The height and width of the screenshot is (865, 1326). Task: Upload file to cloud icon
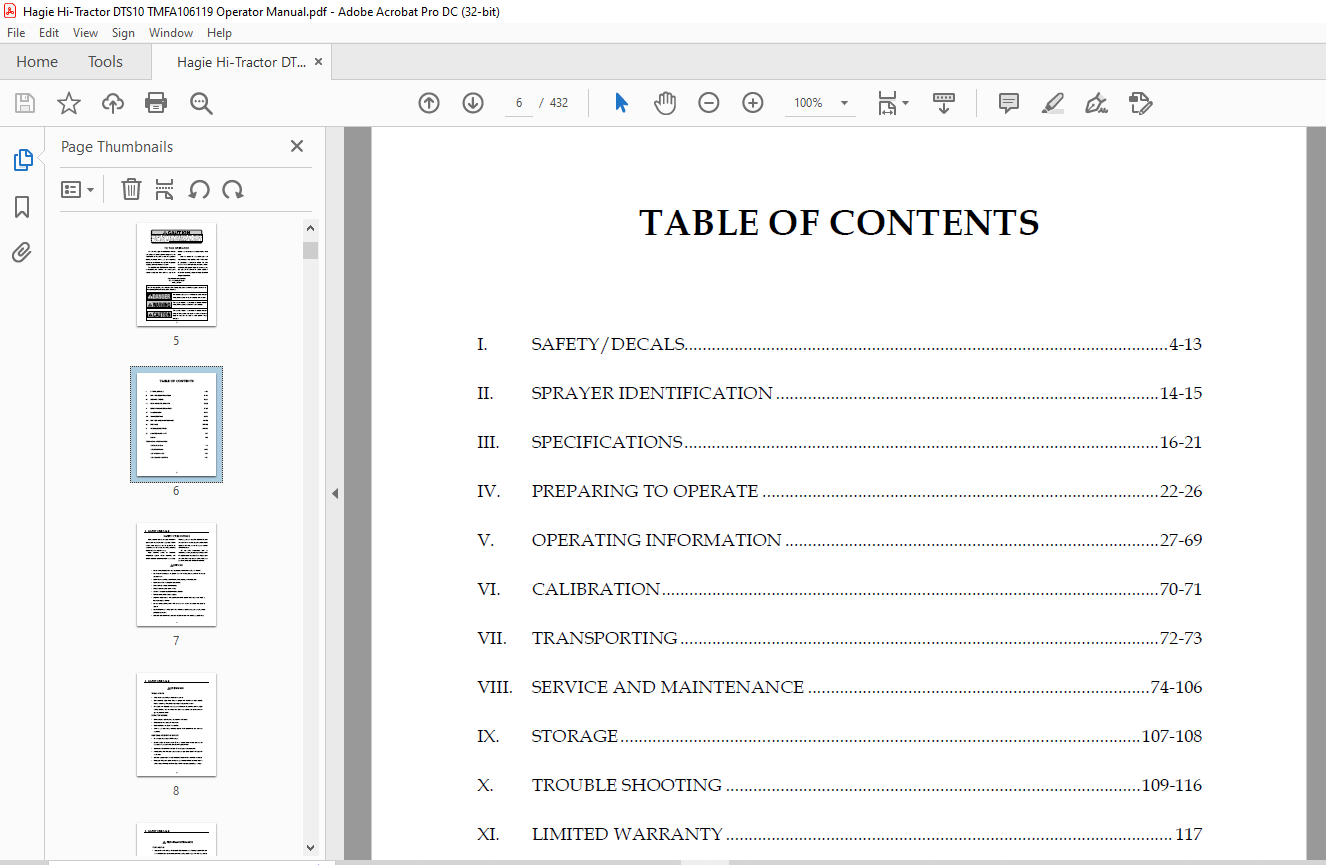tap(113, 103)
